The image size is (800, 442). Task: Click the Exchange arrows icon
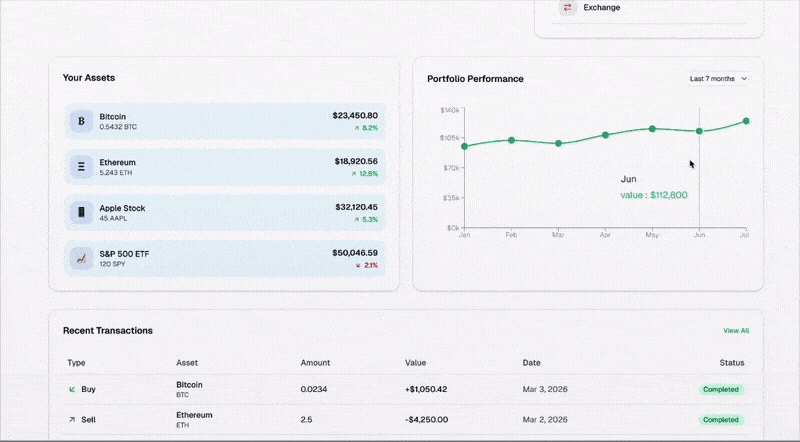(x=567, y=8)
